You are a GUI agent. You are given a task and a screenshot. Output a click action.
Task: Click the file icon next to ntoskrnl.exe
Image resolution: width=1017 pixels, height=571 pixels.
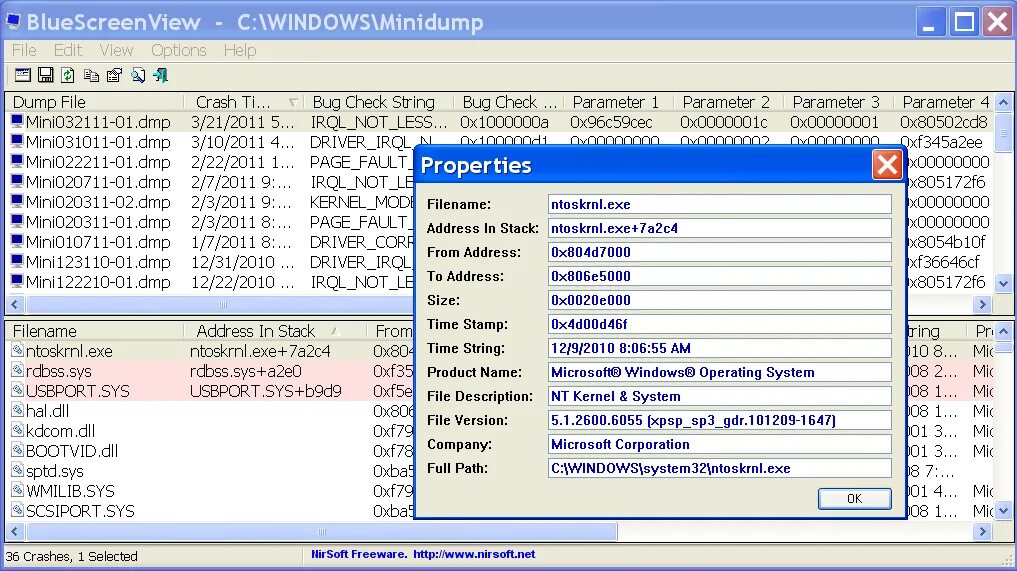[x=18, y=350]
